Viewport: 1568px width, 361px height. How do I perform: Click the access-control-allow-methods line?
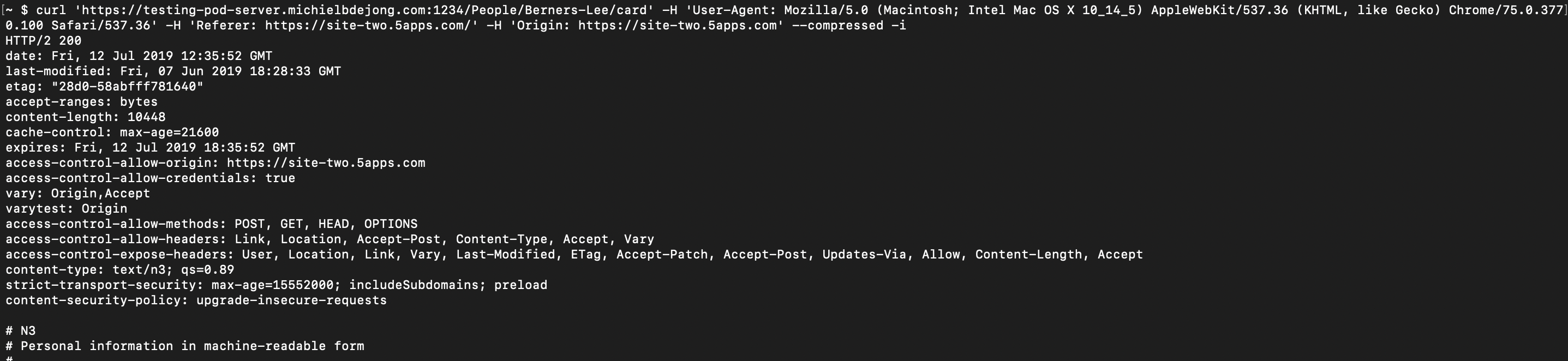click(x=211, y=224)
